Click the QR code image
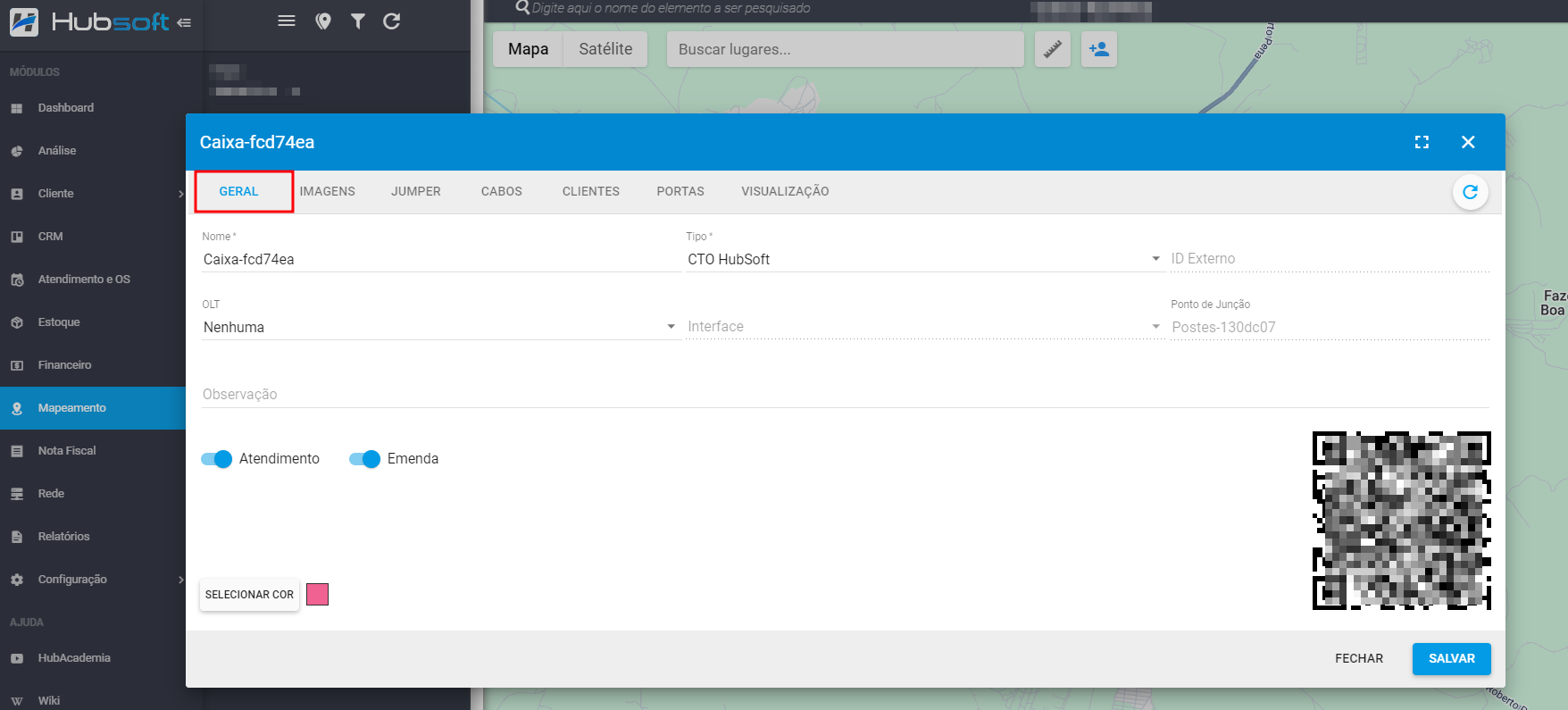1568x710 pixels. [1401, 521]
